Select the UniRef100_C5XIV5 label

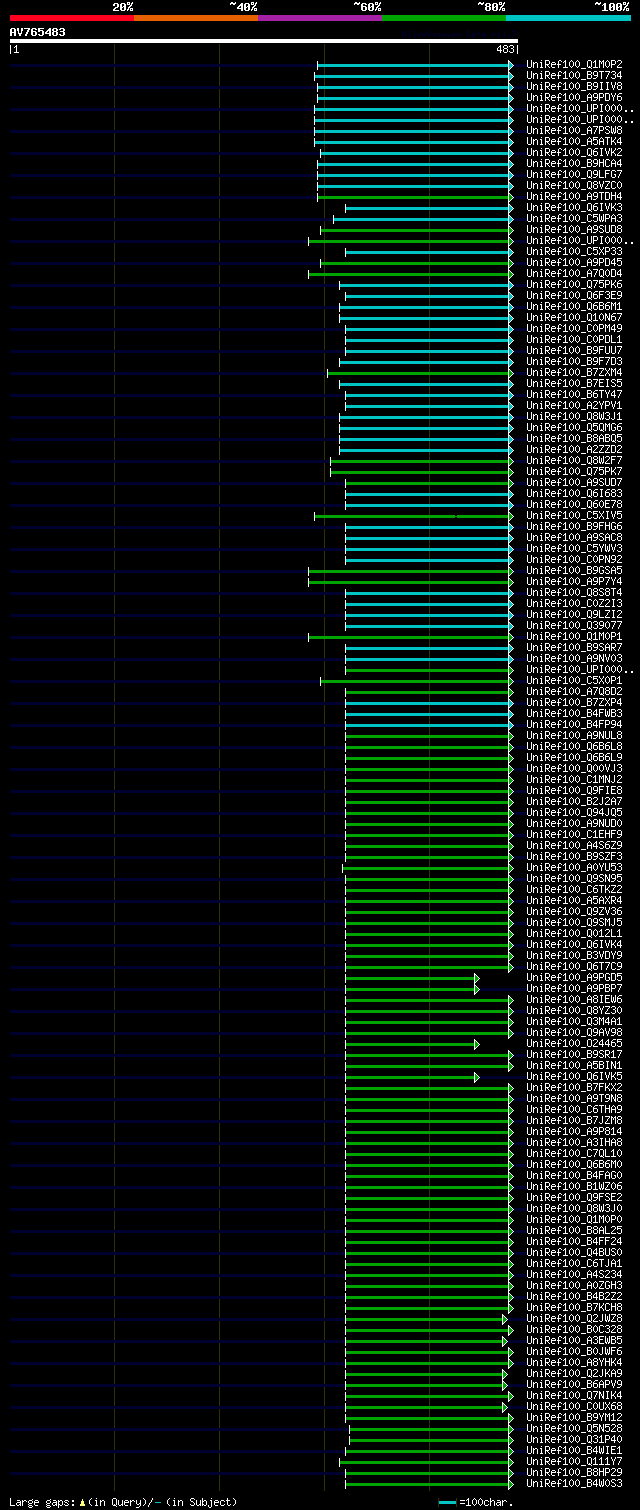click(x=574, y=515)
